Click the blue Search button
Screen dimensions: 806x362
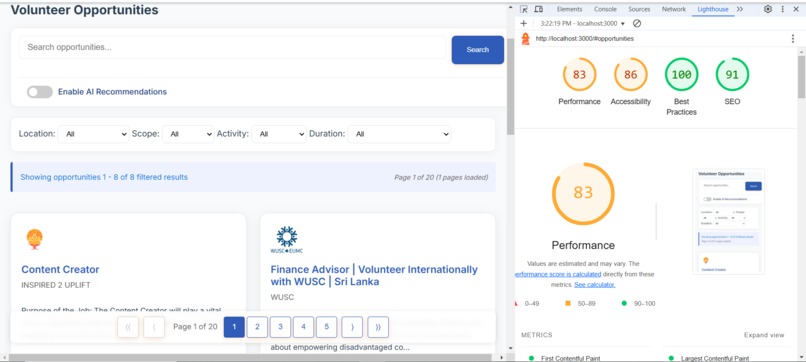click(x=478, y=50)
